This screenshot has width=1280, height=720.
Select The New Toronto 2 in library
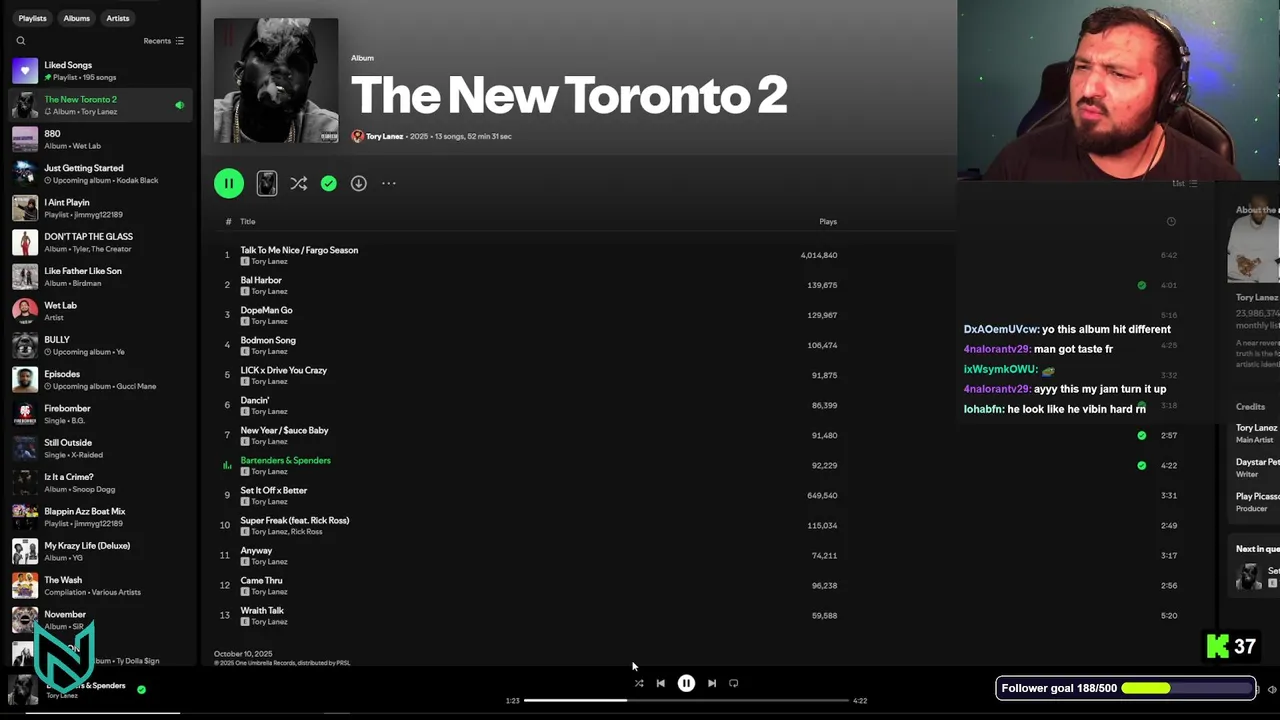pos(100,105)
